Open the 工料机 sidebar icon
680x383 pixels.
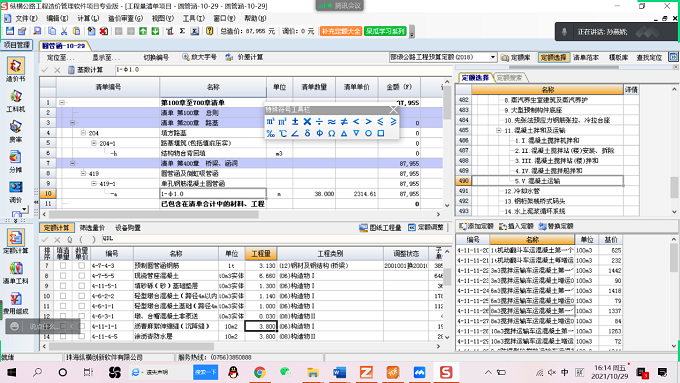pos(16,101)
